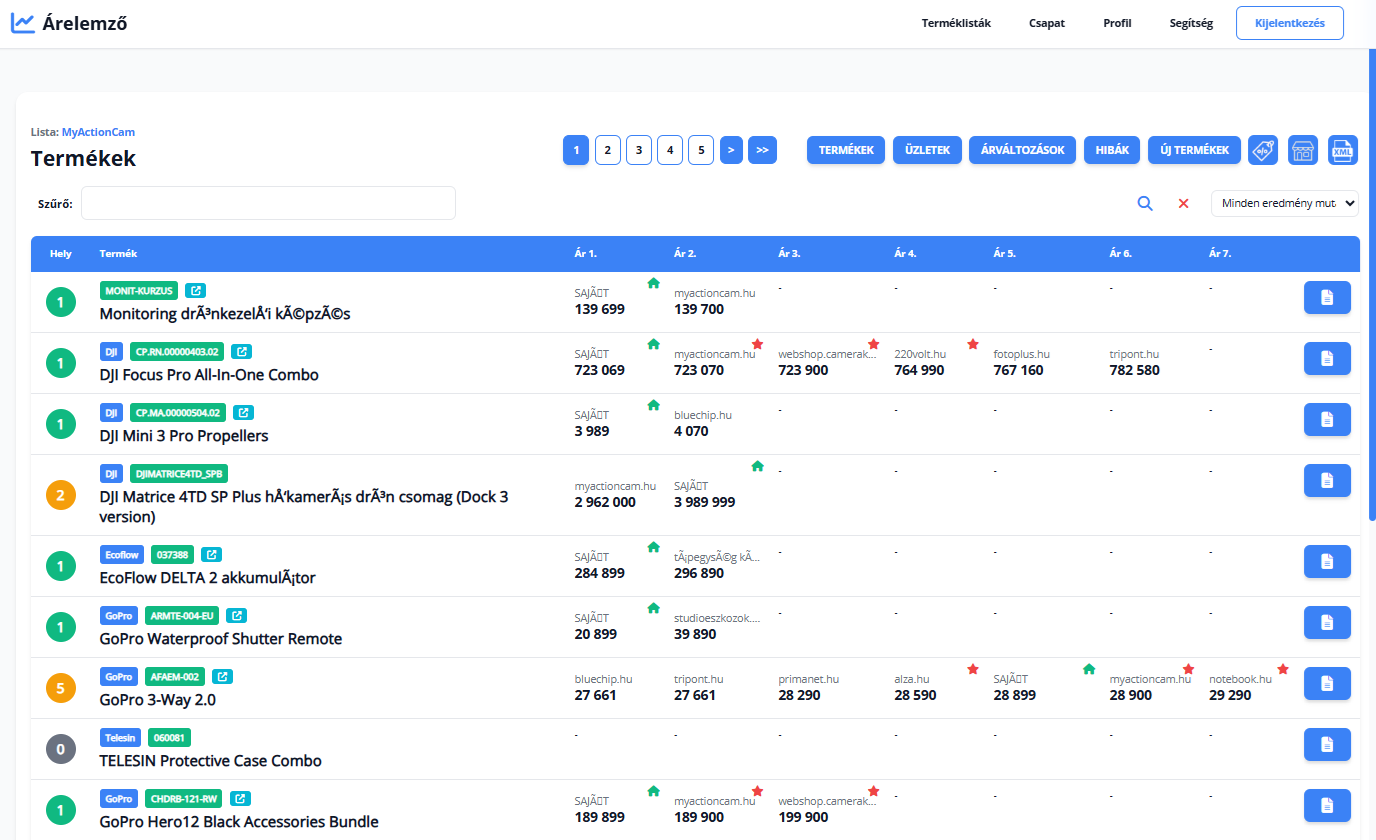Open external link for DJI Focus Pro
The image size is (1376, 840).
(x=239, y=352)
